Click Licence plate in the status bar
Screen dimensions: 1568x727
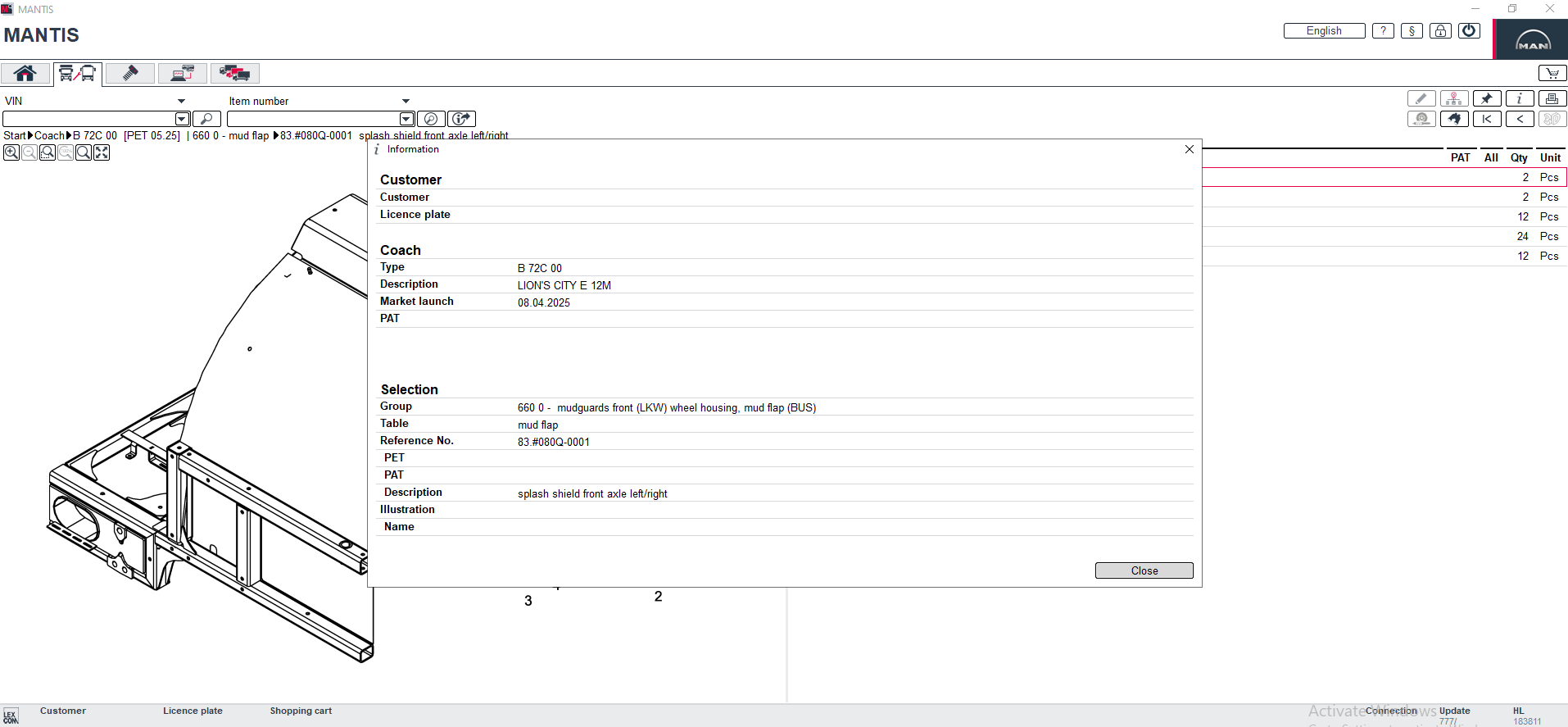point(193,711)
